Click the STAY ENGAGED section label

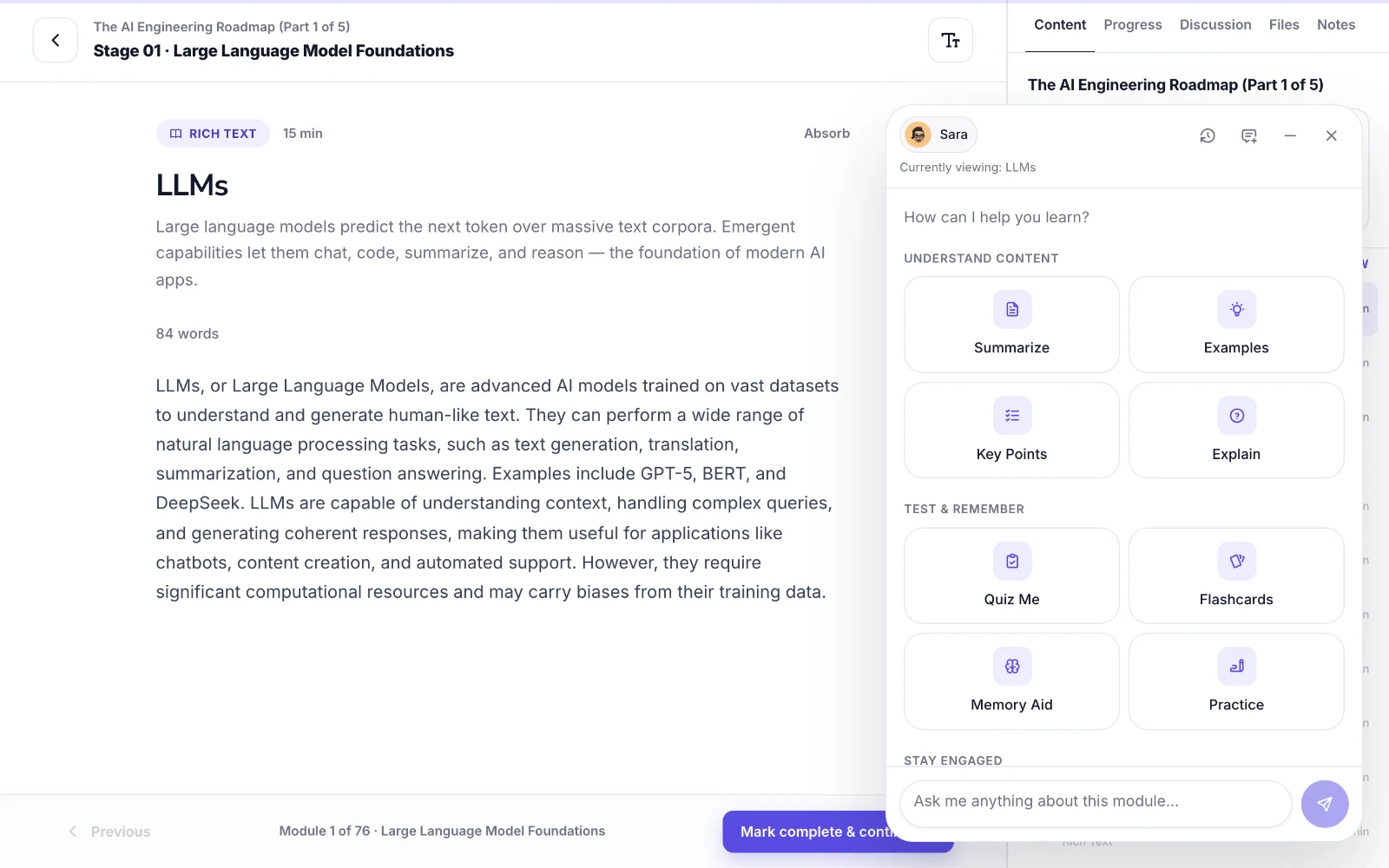point(953,760)
